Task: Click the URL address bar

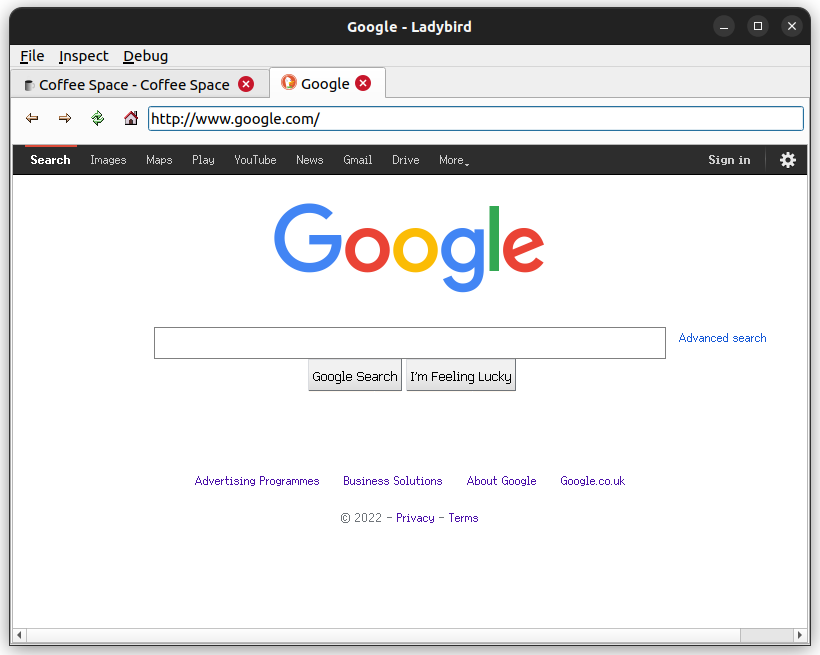Action: tap(476, 119)
